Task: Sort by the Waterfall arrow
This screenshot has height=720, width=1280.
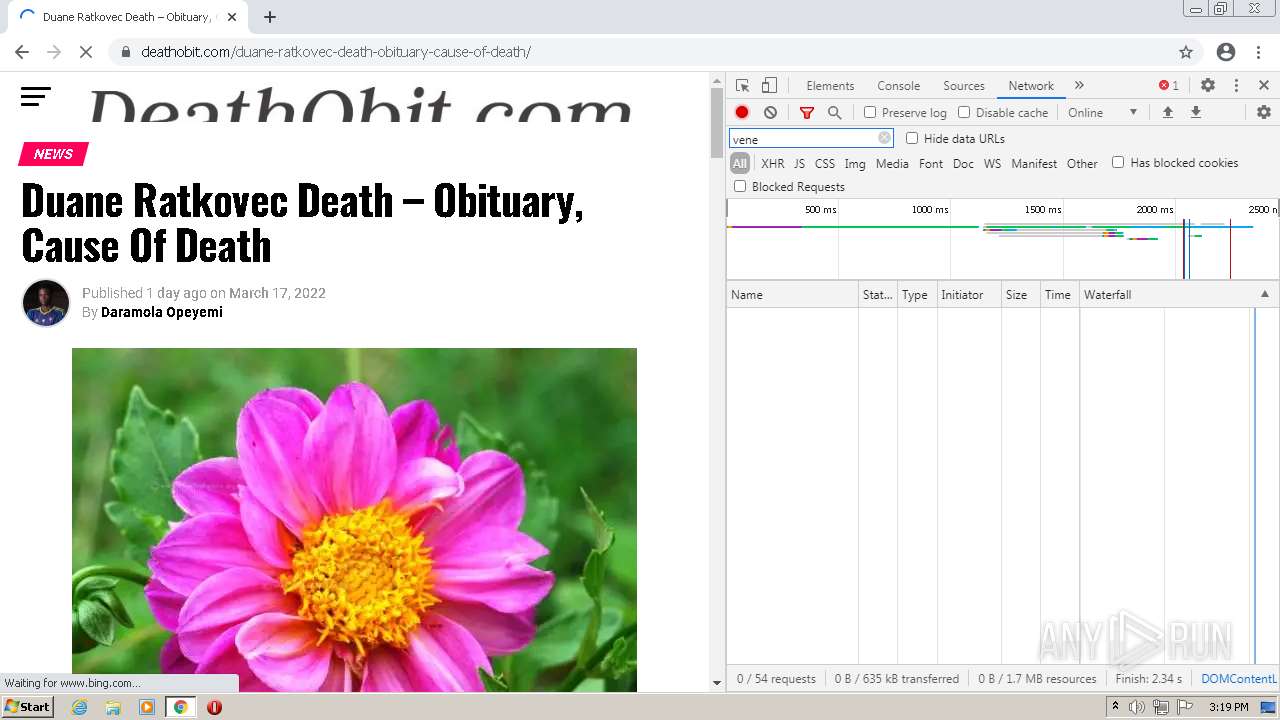Action: (1265, 294)
